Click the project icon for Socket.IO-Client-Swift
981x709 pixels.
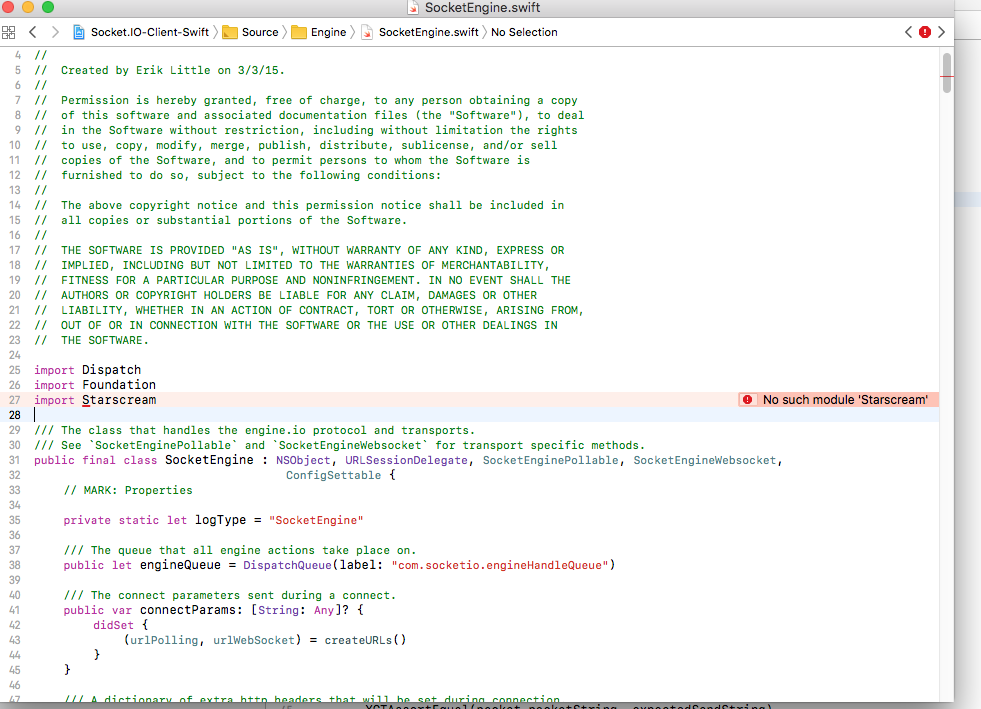click(x=78, y=32)
